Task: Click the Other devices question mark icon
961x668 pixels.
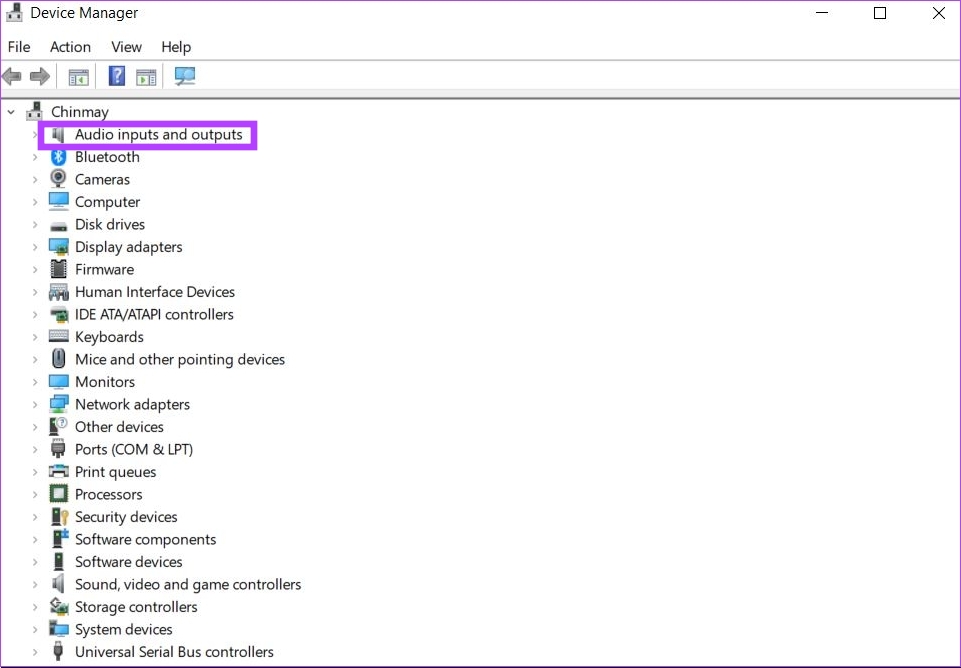Action: point(58,426)
